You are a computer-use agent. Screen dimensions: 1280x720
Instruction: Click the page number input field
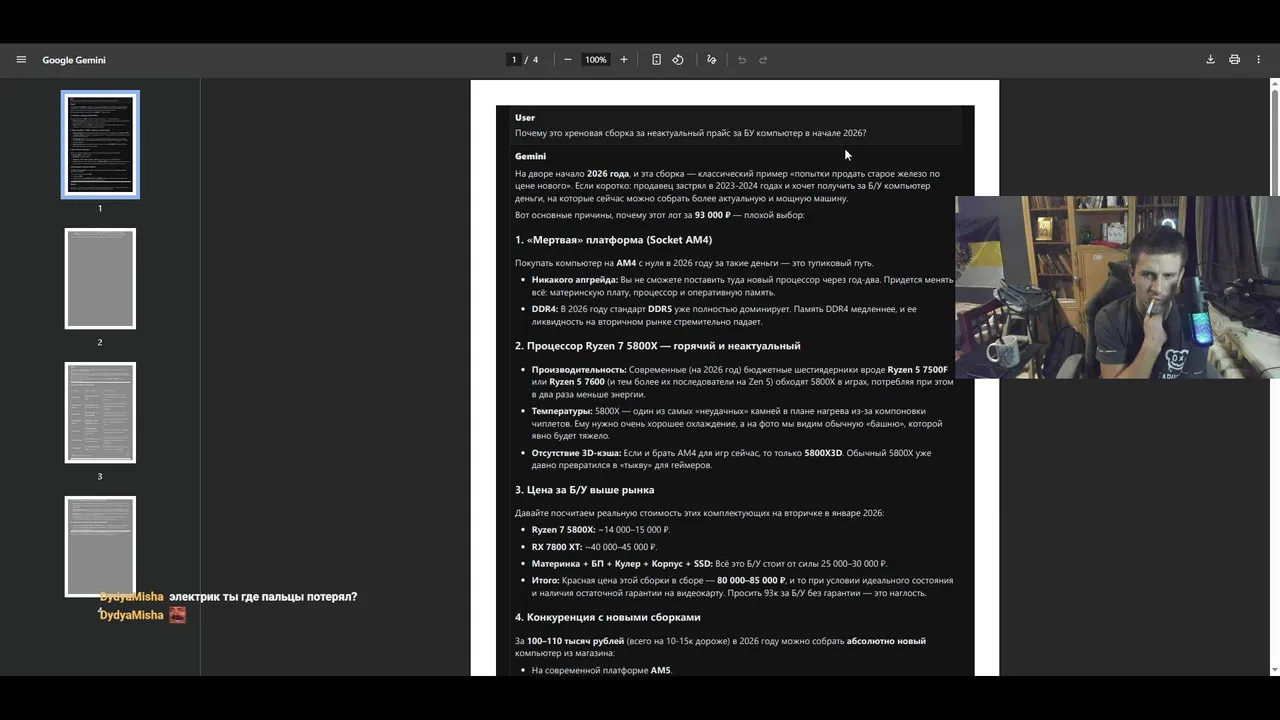pyautogui.click(x=514, y=60)
